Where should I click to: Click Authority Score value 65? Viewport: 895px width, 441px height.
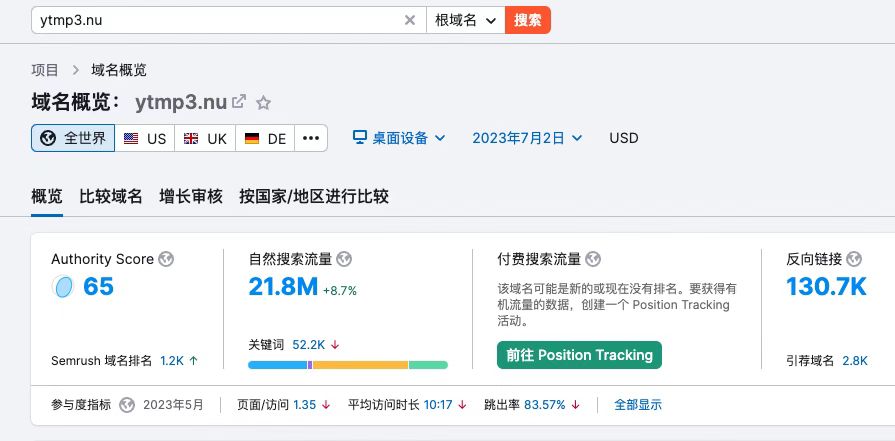[x=98, y=286]
